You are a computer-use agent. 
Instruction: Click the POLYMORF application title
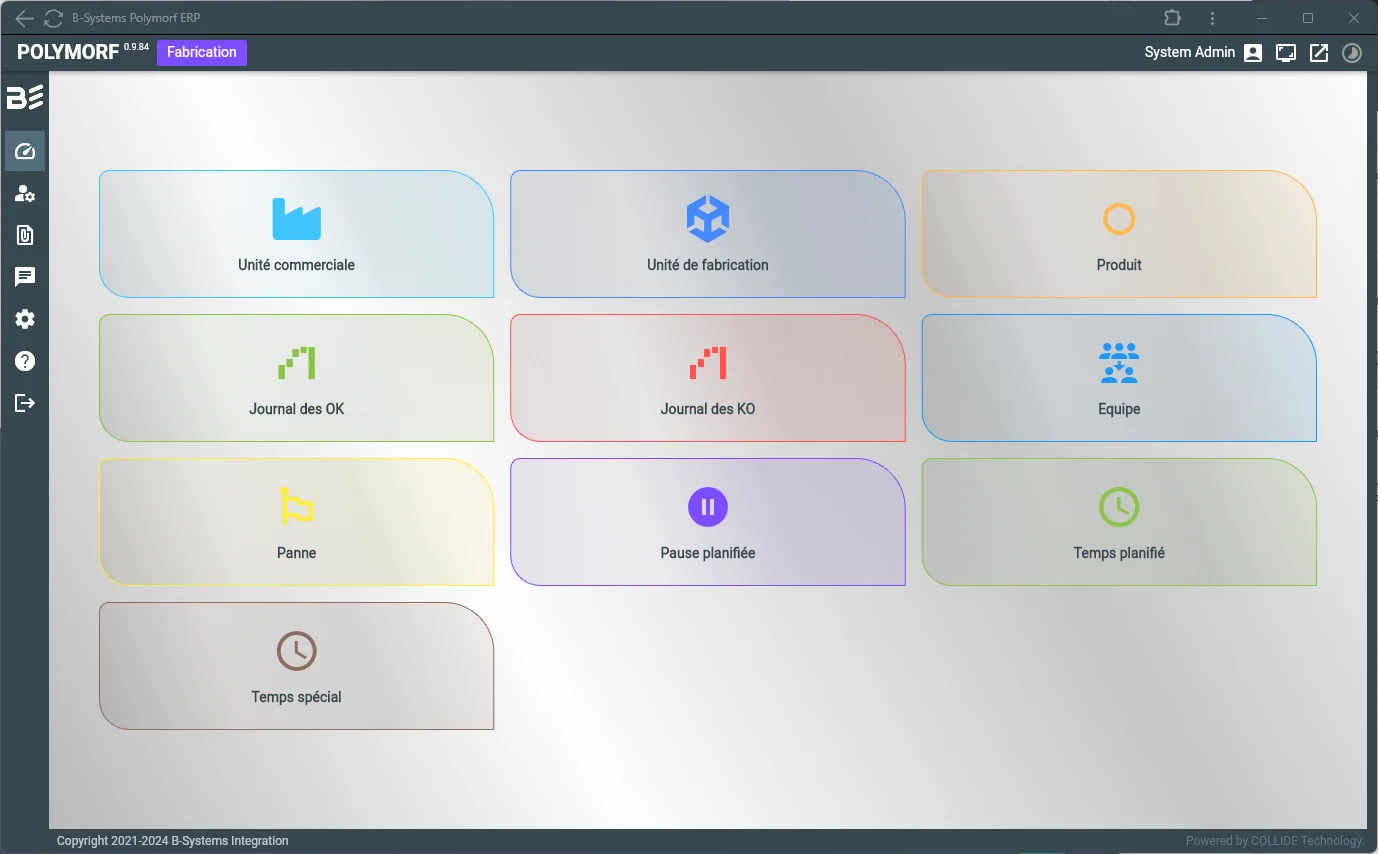pyautogui.click(x=69, y=53)
